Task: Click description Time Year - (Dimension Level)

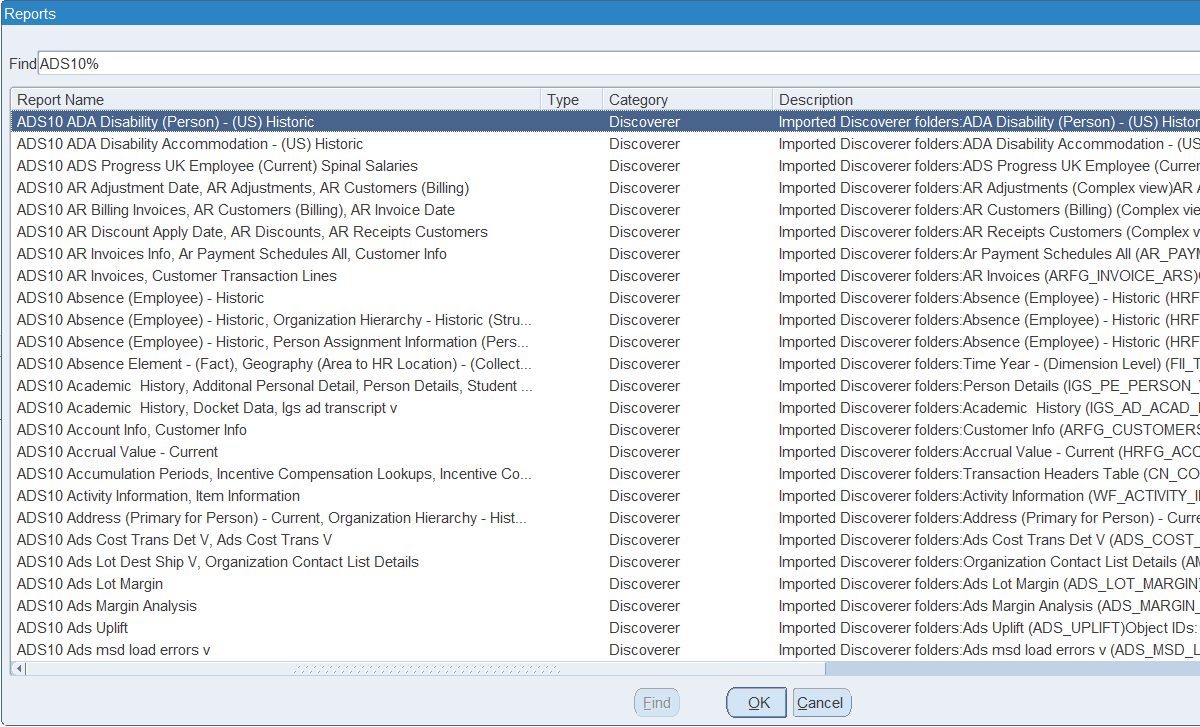Action: [x=989, y=364]
